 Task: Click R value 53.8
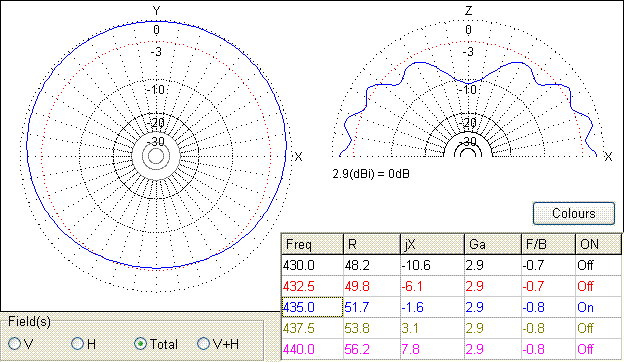click(372, 328)
